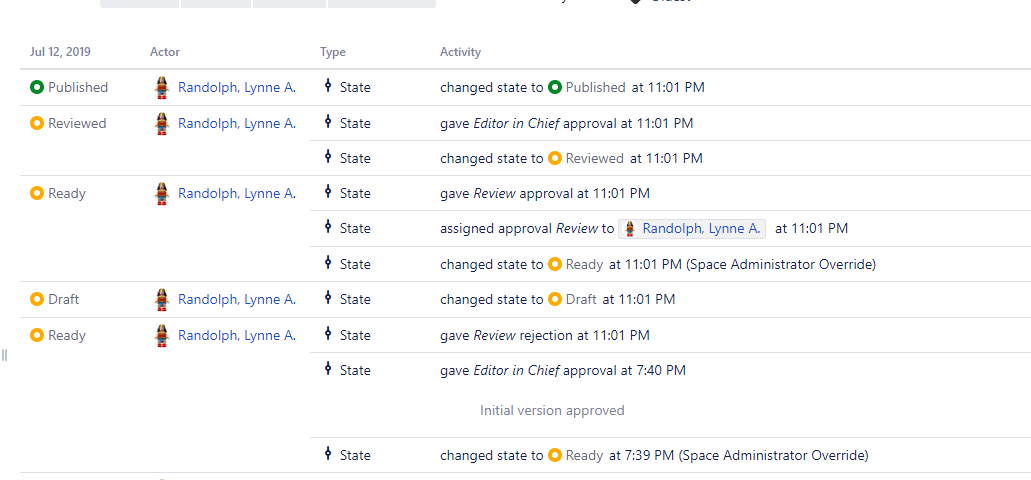Click the 'Actor' column header

[164, 52]
